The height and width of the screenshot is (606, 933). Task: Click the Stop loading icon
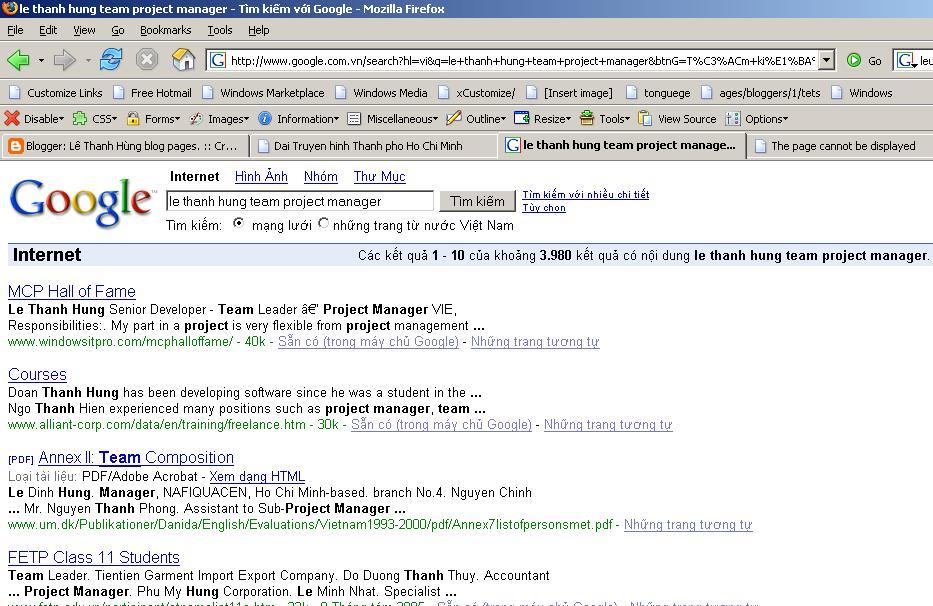pos(146,60)
